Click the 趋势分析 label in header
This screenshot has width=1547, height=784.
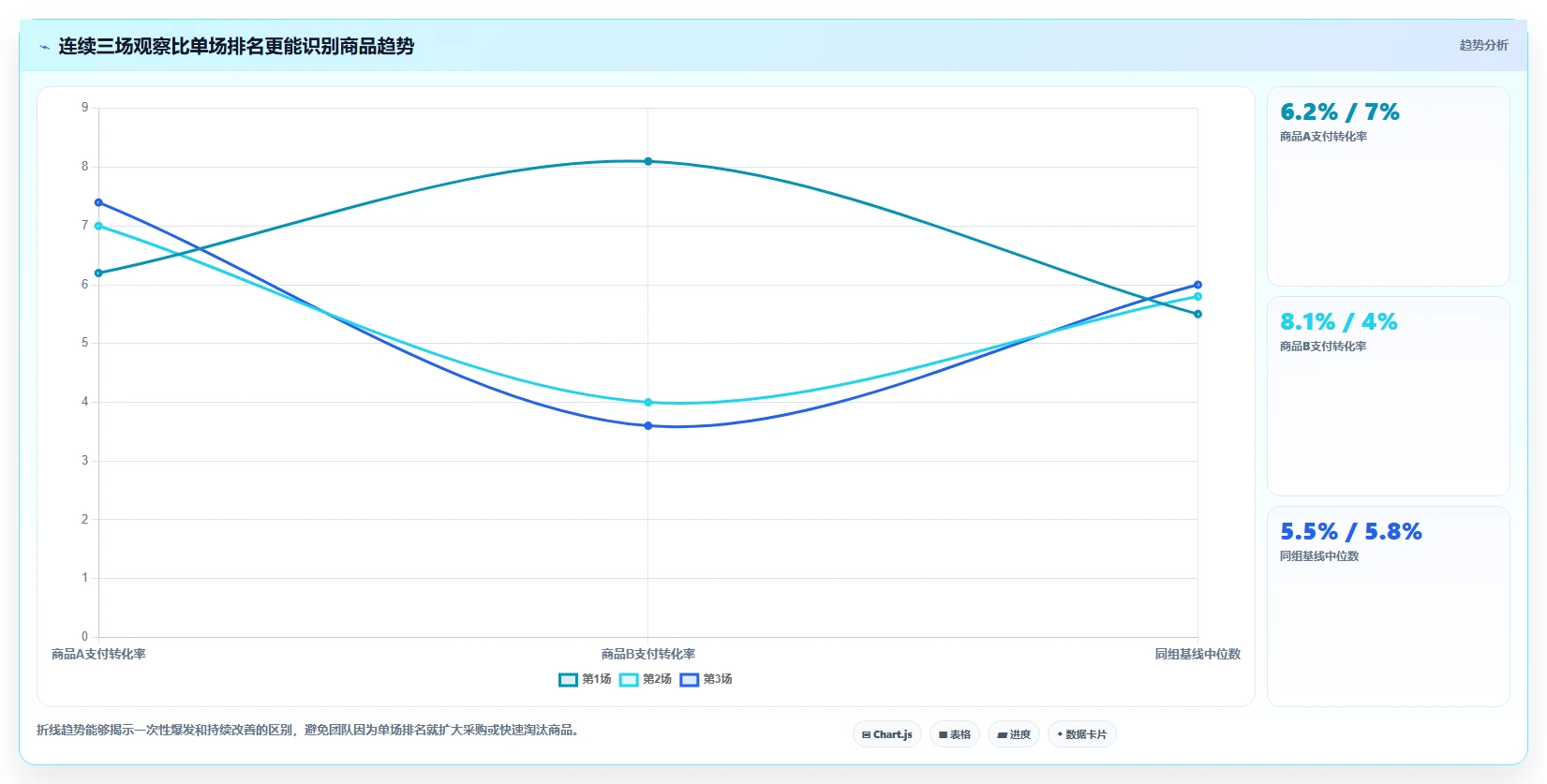pyautogui.click(x=1483, y=45)
